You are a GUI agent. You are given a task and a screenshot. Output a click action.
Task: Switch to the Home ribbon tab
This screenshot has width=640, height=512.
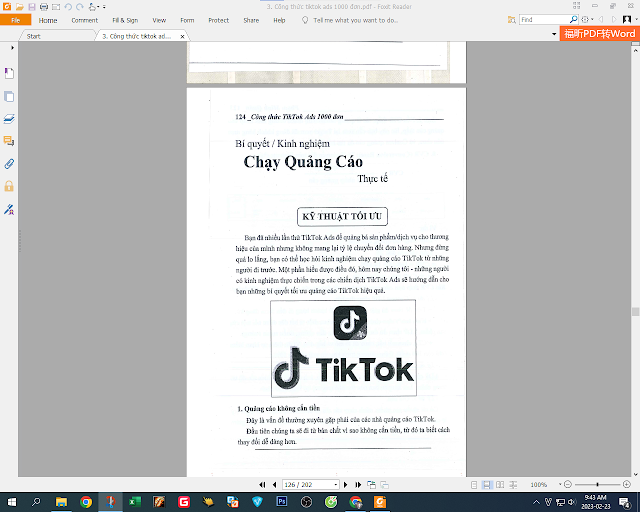click(x=48, y=20)
